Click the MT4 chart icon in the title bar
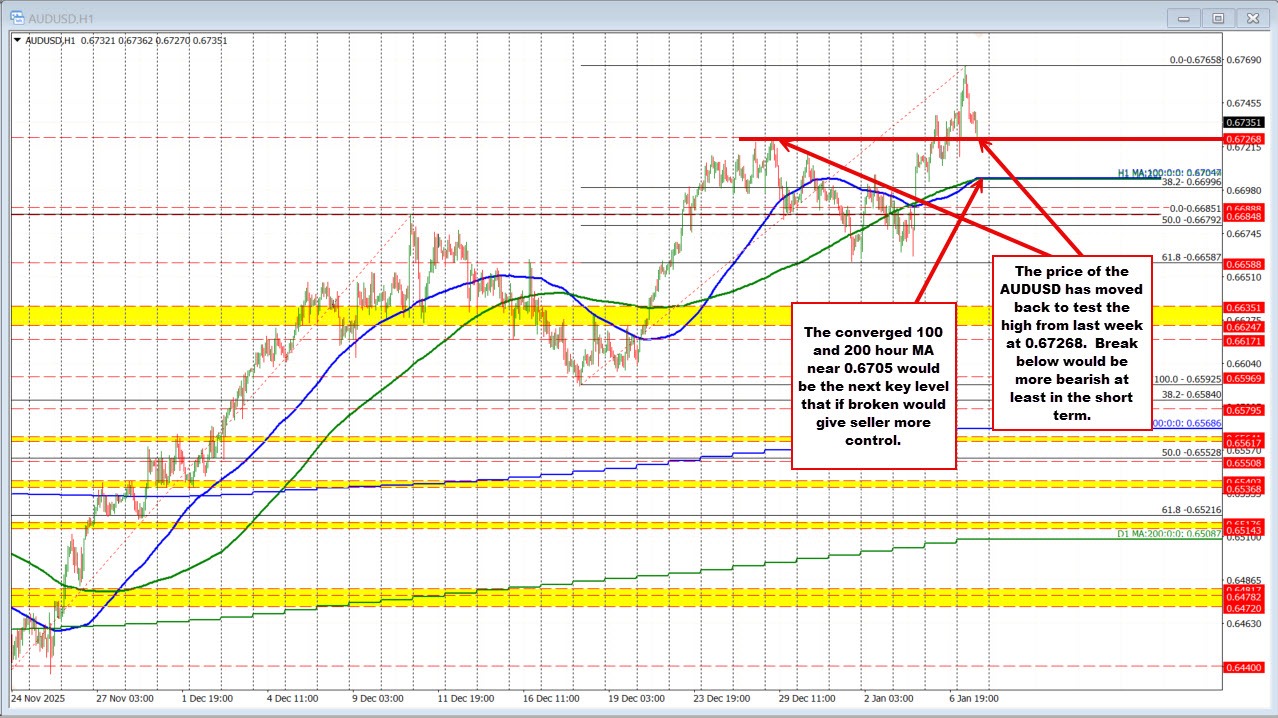 (18, 17)
